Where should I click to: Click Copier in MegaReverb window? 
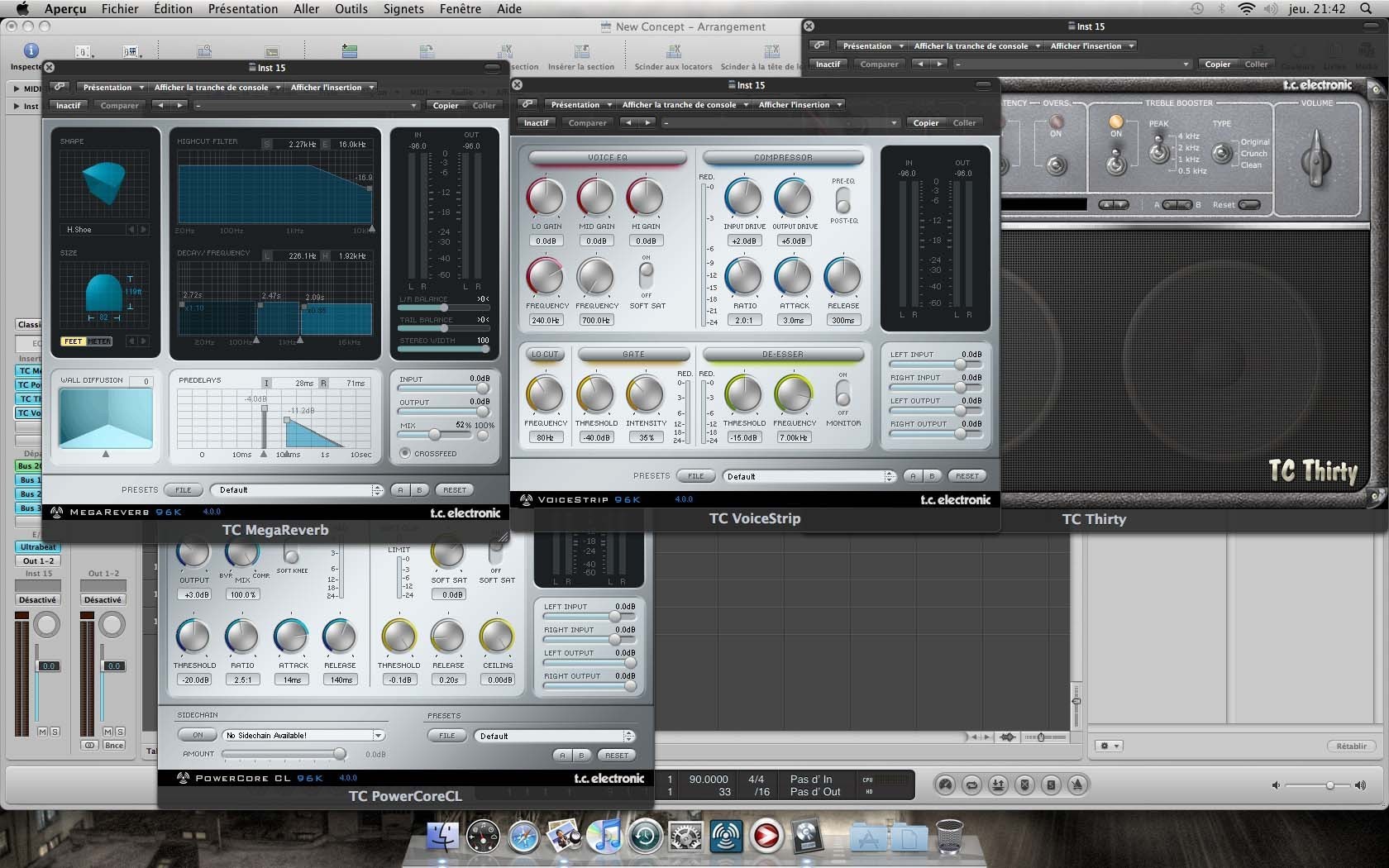(446, 105)
